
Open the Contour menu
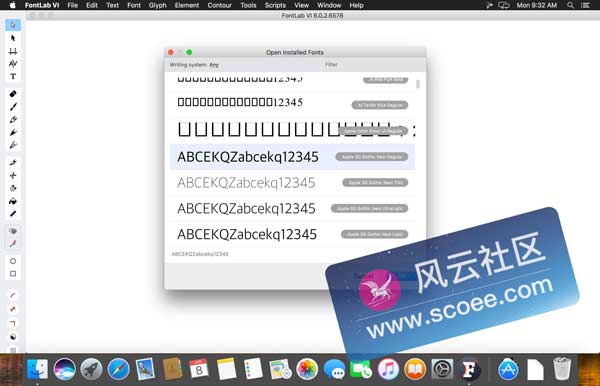click(x=220, y=5)
